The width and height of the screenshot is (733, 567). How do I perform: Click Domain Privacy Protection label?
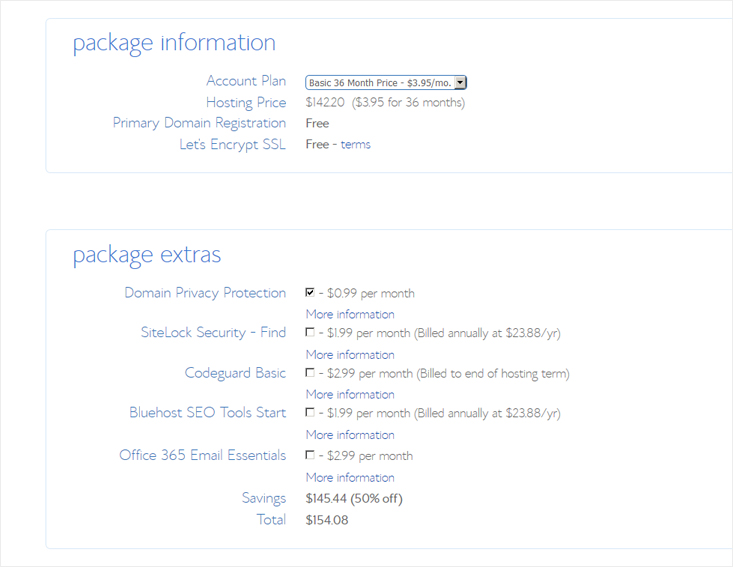tap(205, 293)
